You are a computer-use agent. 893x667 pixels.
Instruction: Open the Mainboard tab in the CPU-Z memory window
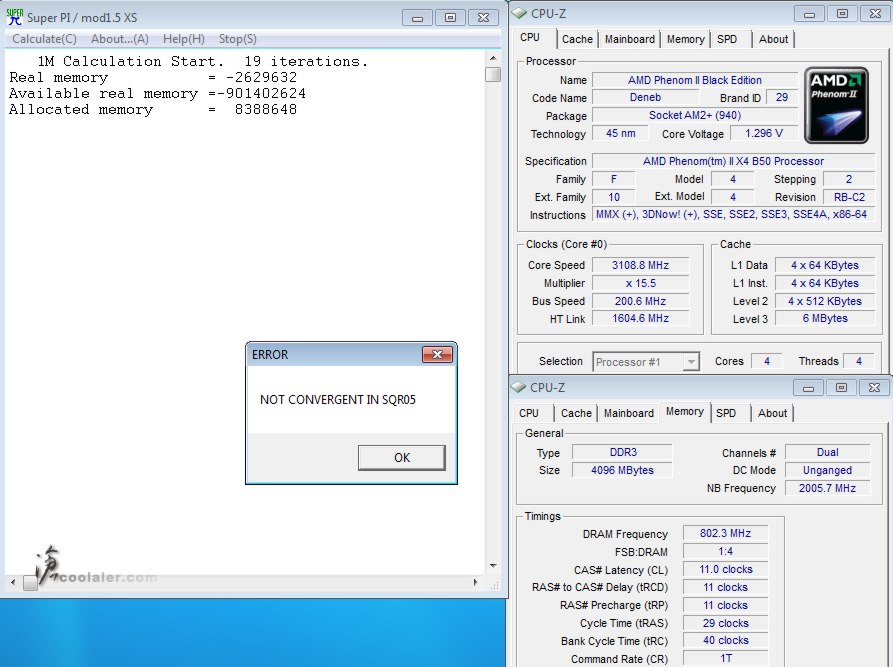coord(628,413)
